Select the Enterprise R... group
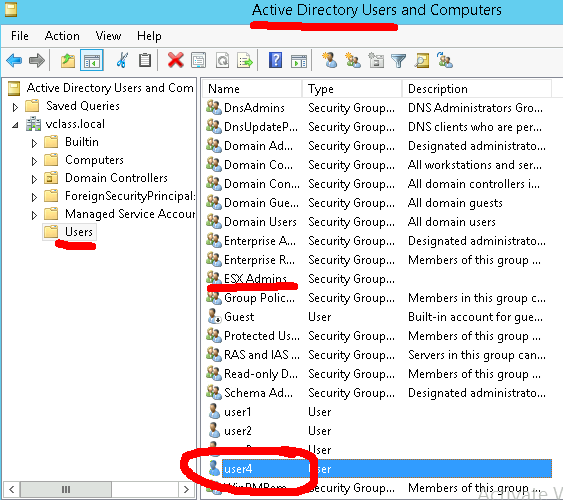Image resolution: width=563 pixels, height=500 pixels. coord(259,260)
